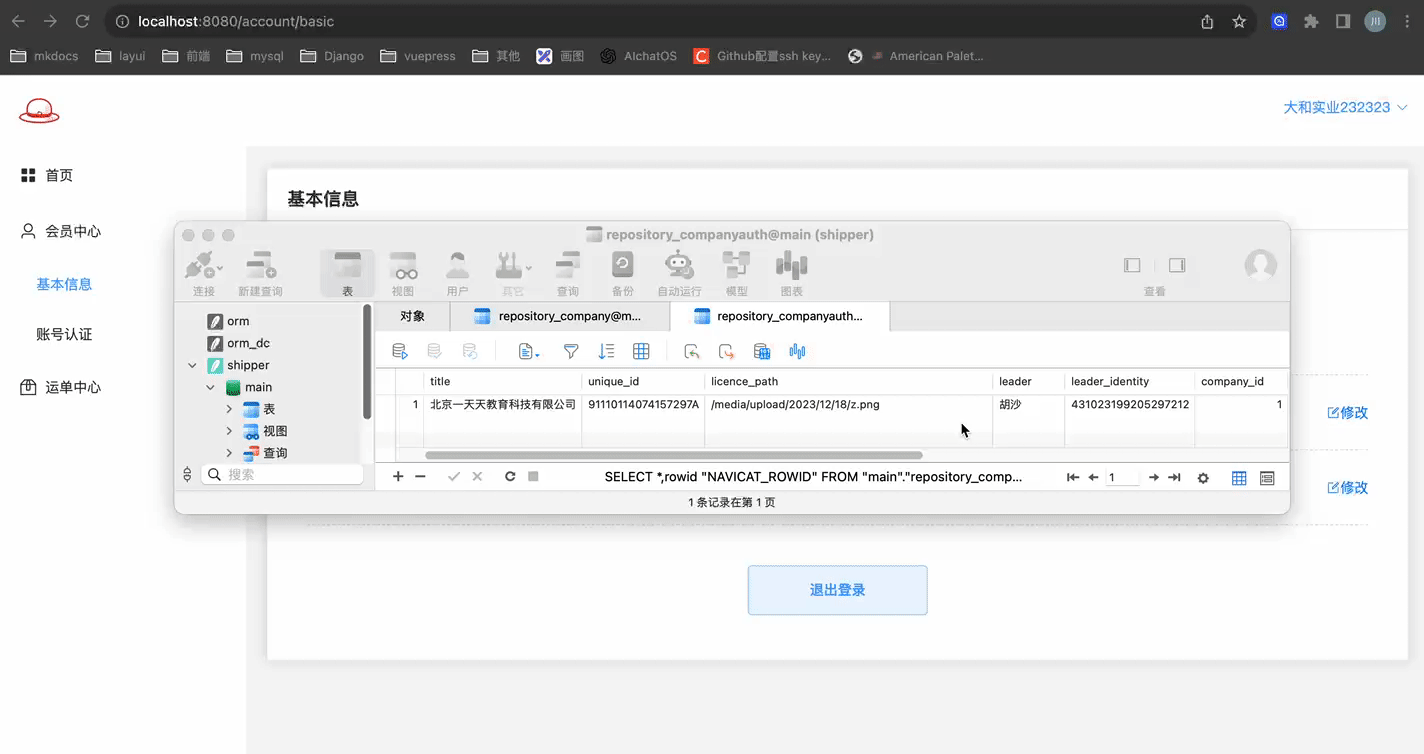
Task: Switch to form view display
Action: (1267, 478)
